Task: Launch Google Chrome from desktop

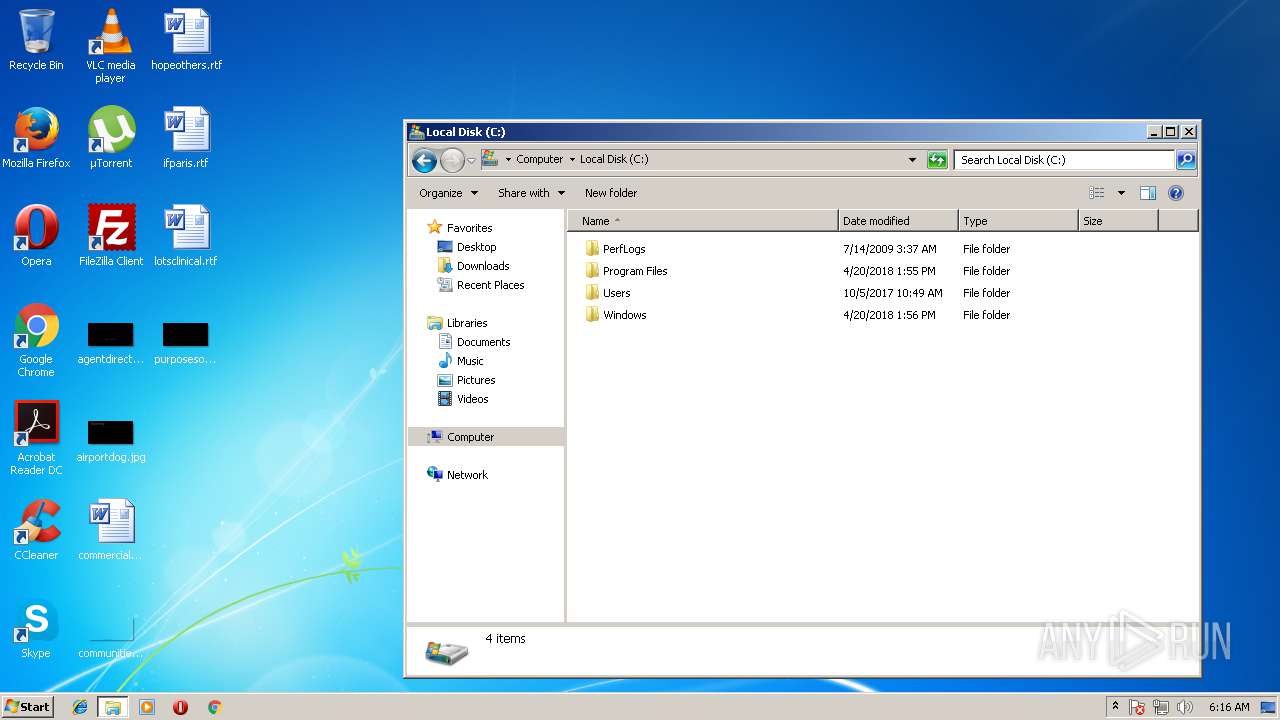Action: click(36, 340)
